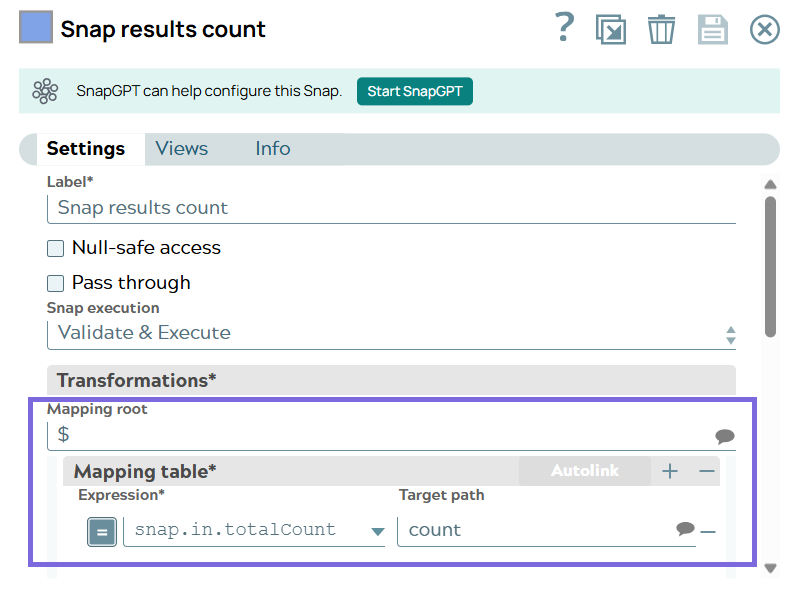The image size is (796, 604).
Task: Remove the count mapping row
Action: tap(708, 531)
